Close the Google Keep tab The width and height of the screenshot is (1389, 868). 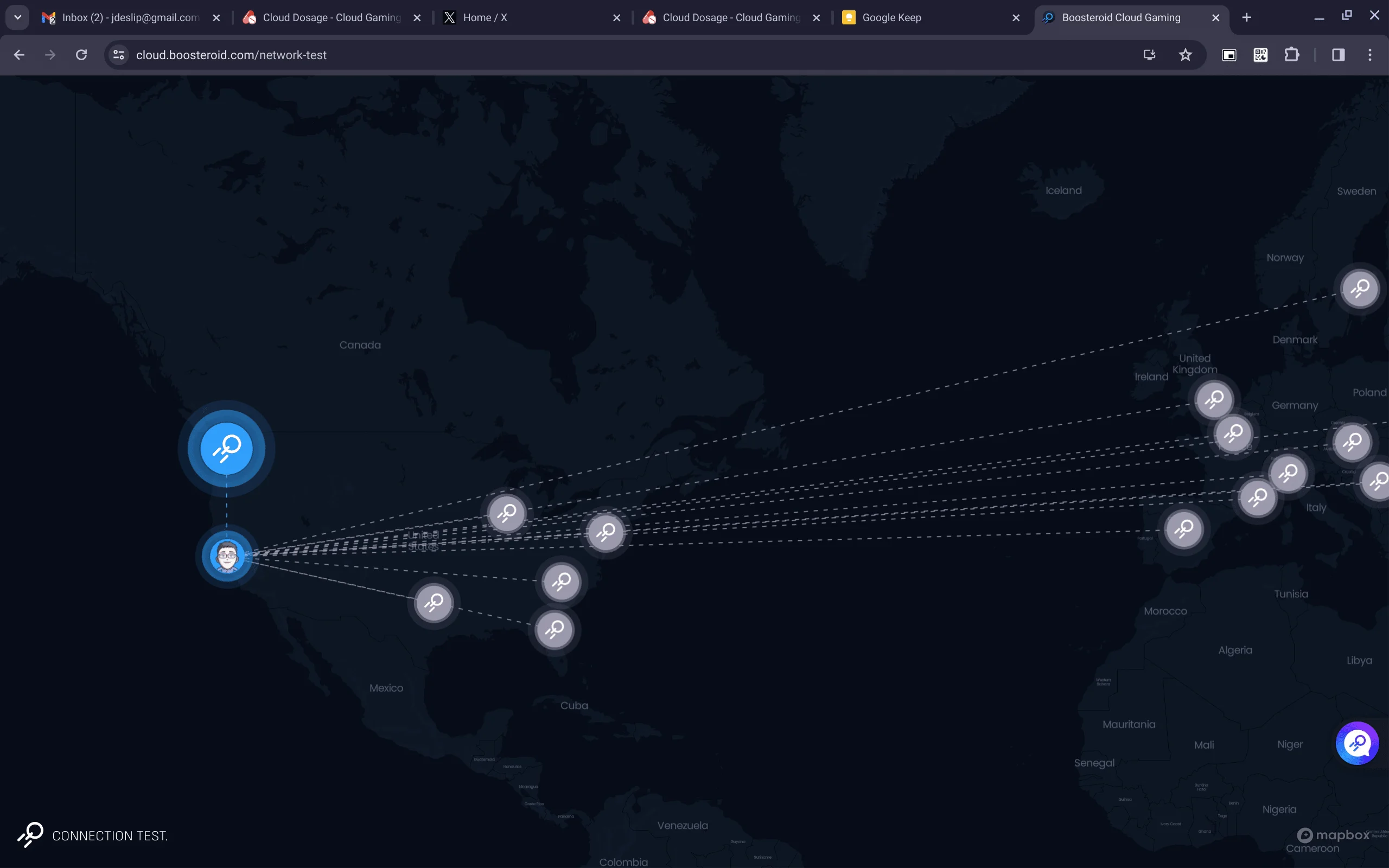1016,18
